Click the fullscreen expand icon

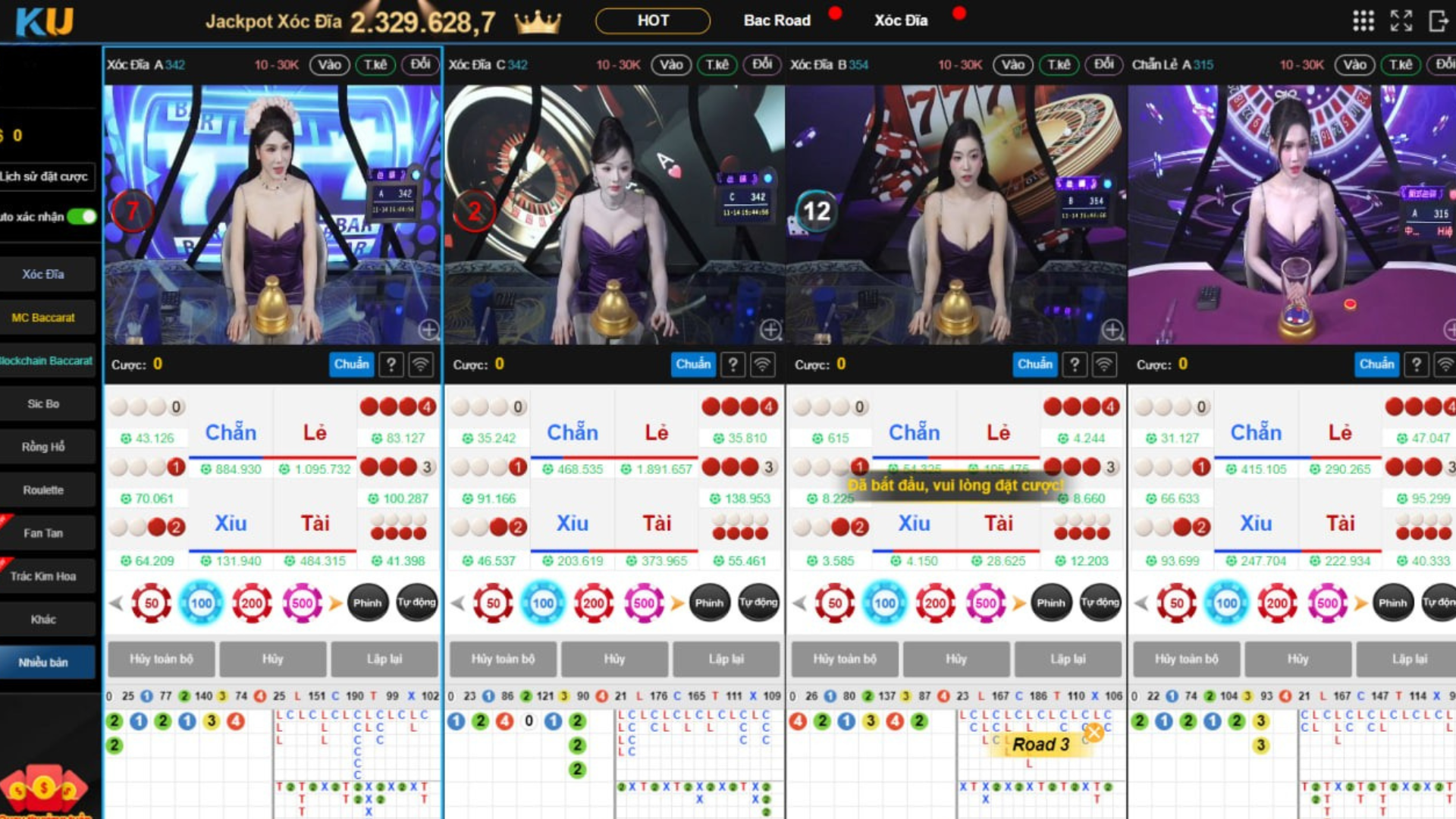point(1401,20)
